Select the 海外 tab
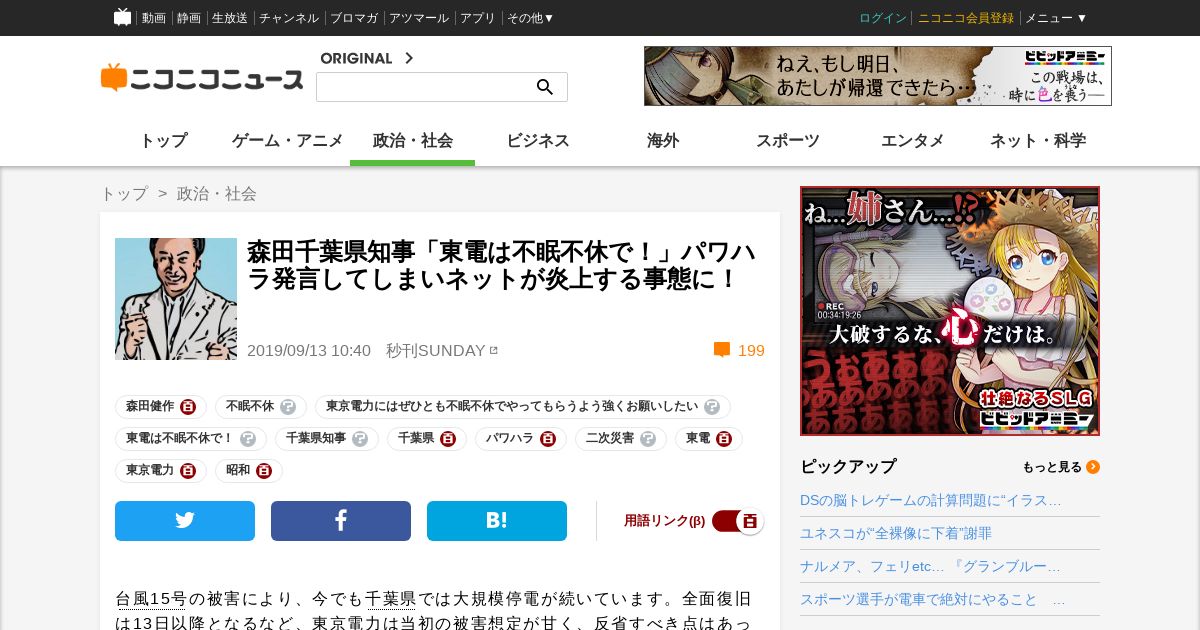Image resolution: width=1200 pixels, height=630 pixels. point(663,141)
